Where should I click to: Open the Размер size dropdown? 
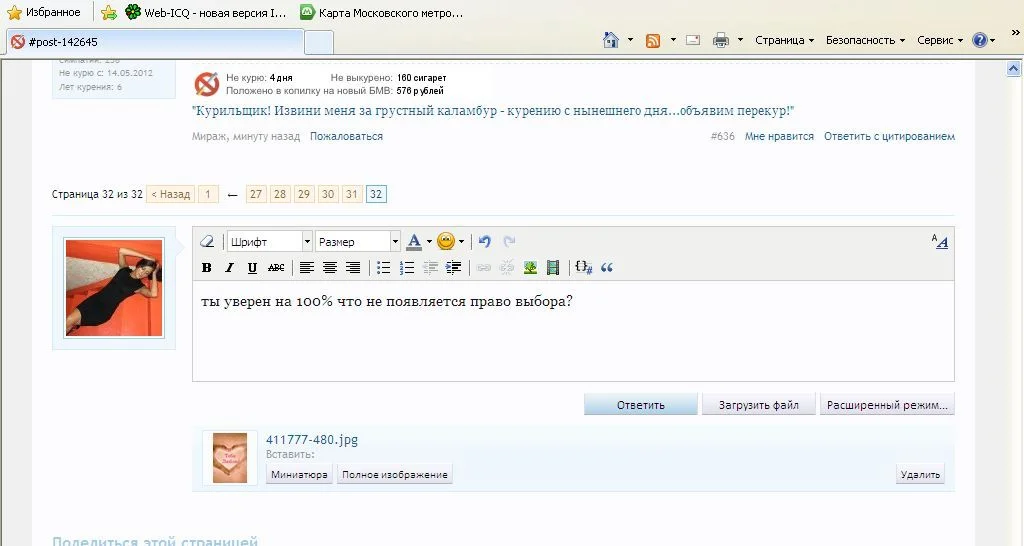click(x=357, y=242)
